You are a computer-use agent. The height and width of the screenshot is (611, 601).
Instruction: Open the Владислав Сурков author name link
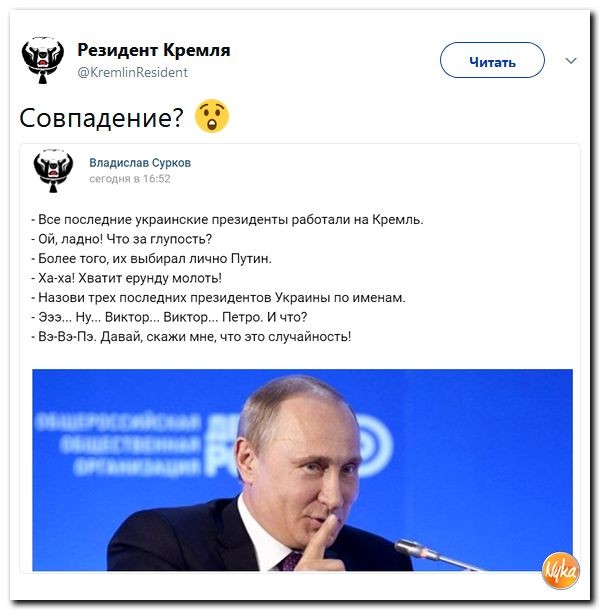pyautogui.click(x=140, y=162)
